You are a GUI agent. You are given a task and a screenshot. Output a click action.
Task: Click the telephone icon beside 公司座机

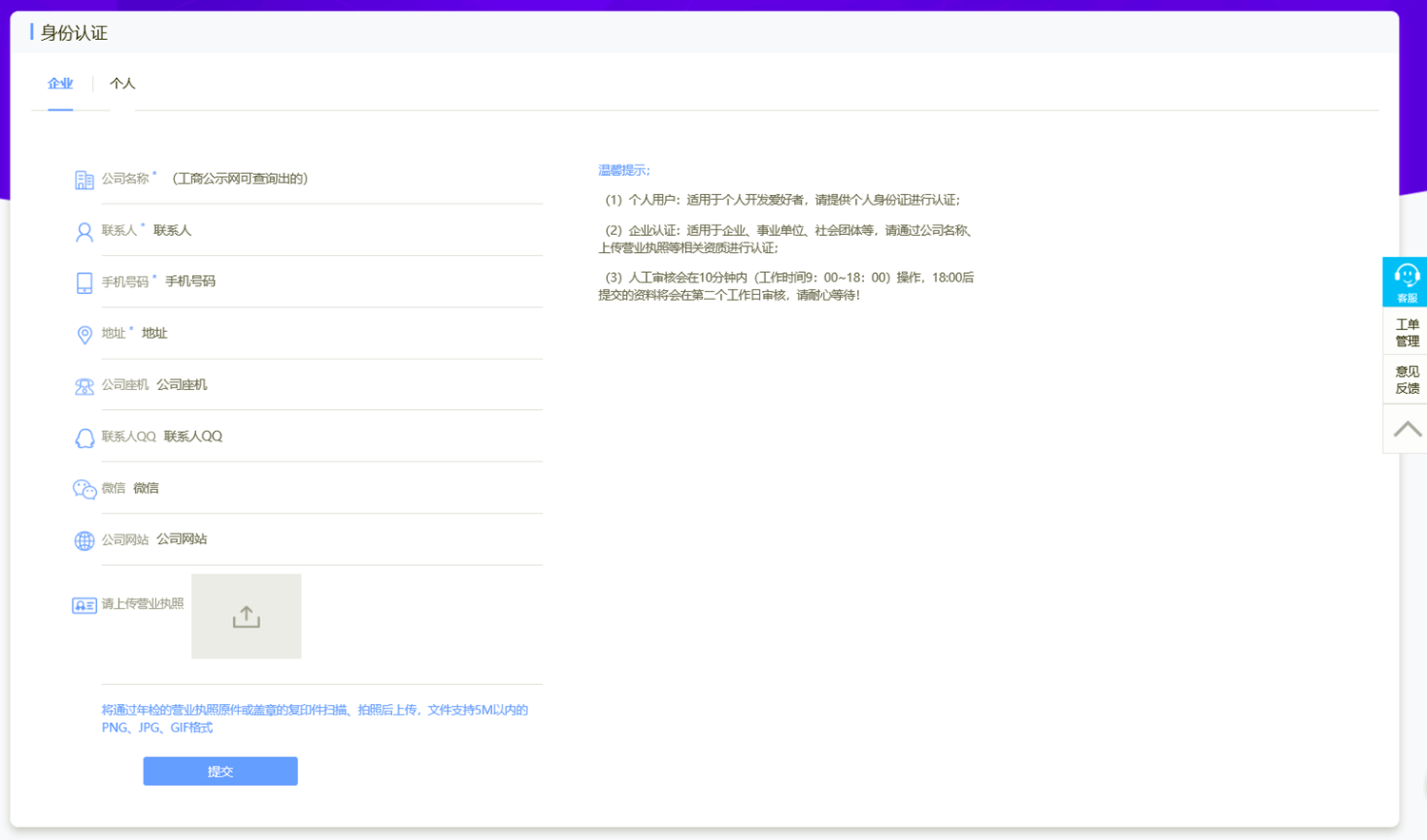(x=84, y=386)
